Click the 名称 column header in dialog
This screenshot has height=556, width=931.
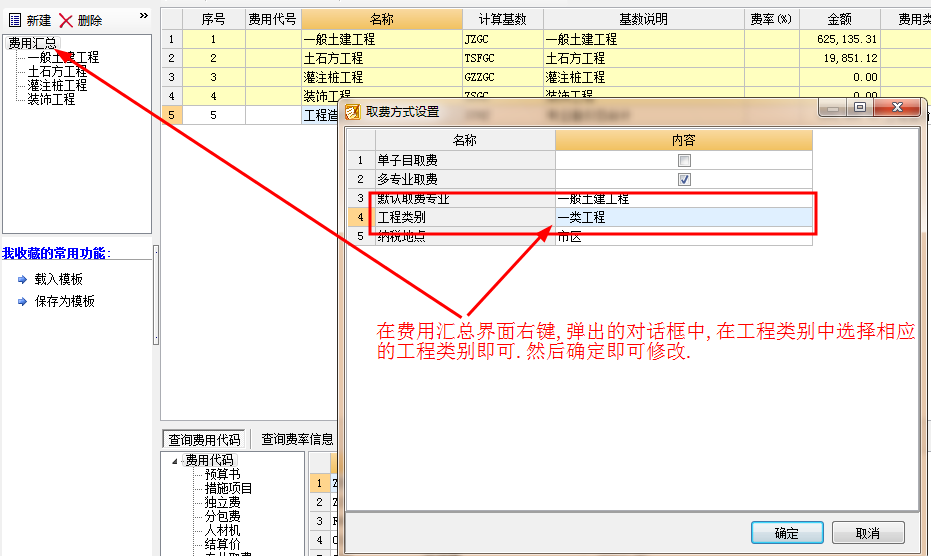point(465,140)
